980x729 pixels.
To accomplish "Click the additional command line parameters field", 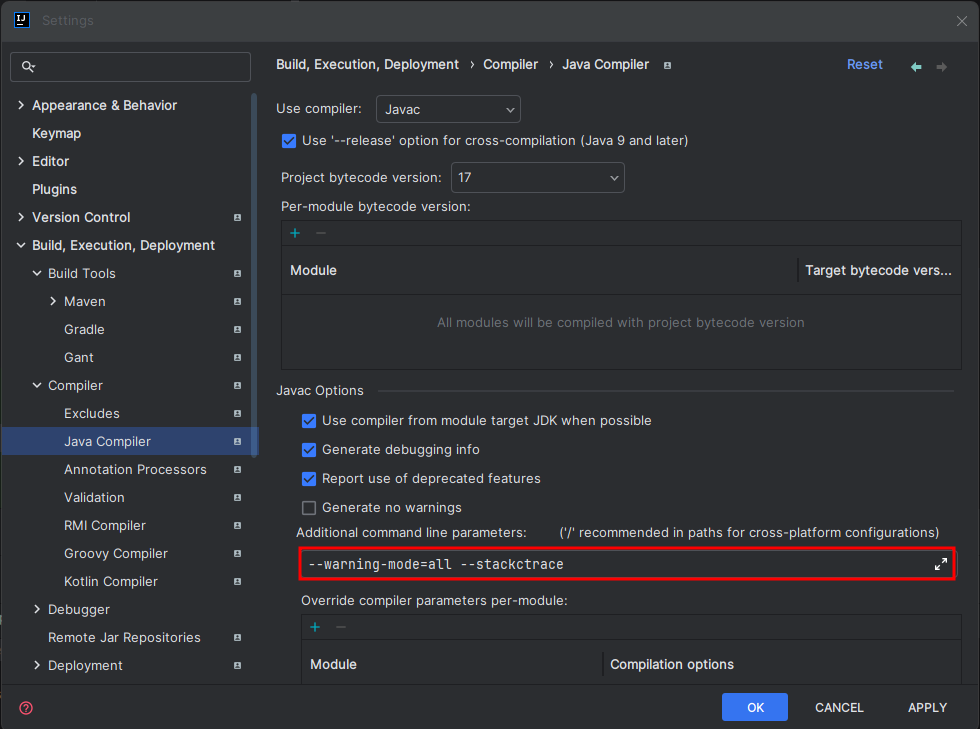I will click(627, 564).
